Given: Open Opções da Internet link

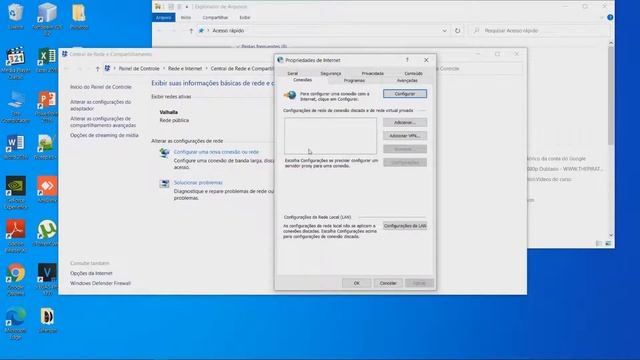Looking at the screenshot, I should [91, 273].
